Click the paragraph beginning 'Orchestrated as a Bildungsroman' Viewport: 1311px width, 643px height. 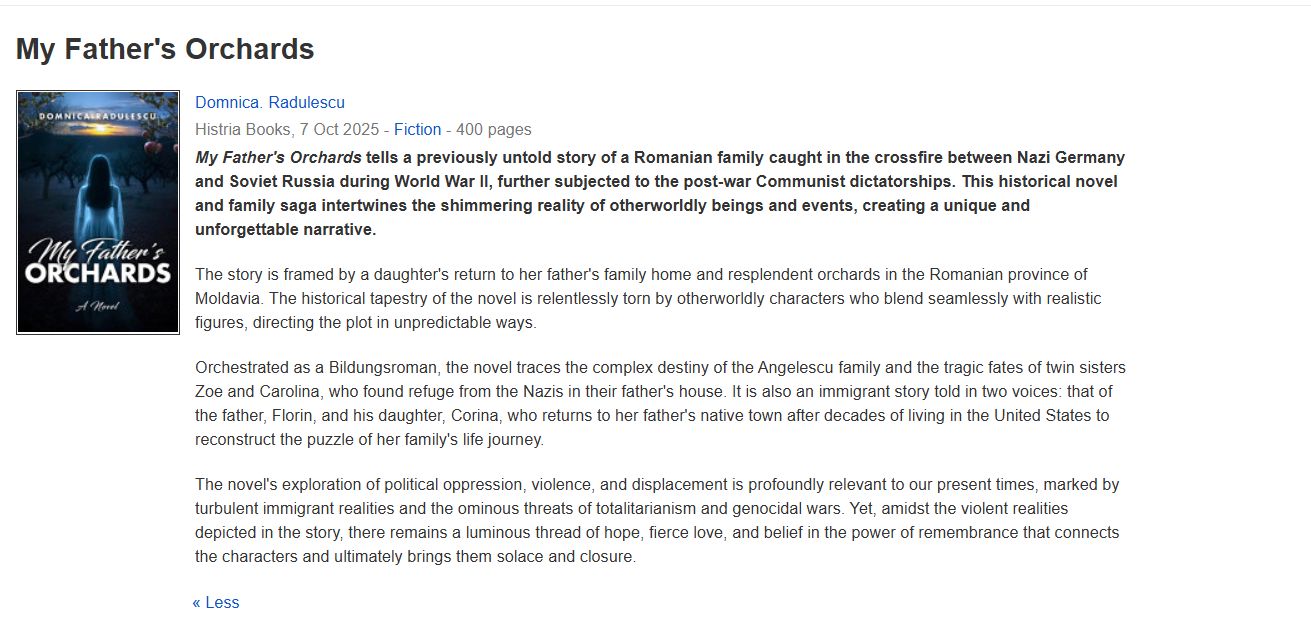click(660, 403)
